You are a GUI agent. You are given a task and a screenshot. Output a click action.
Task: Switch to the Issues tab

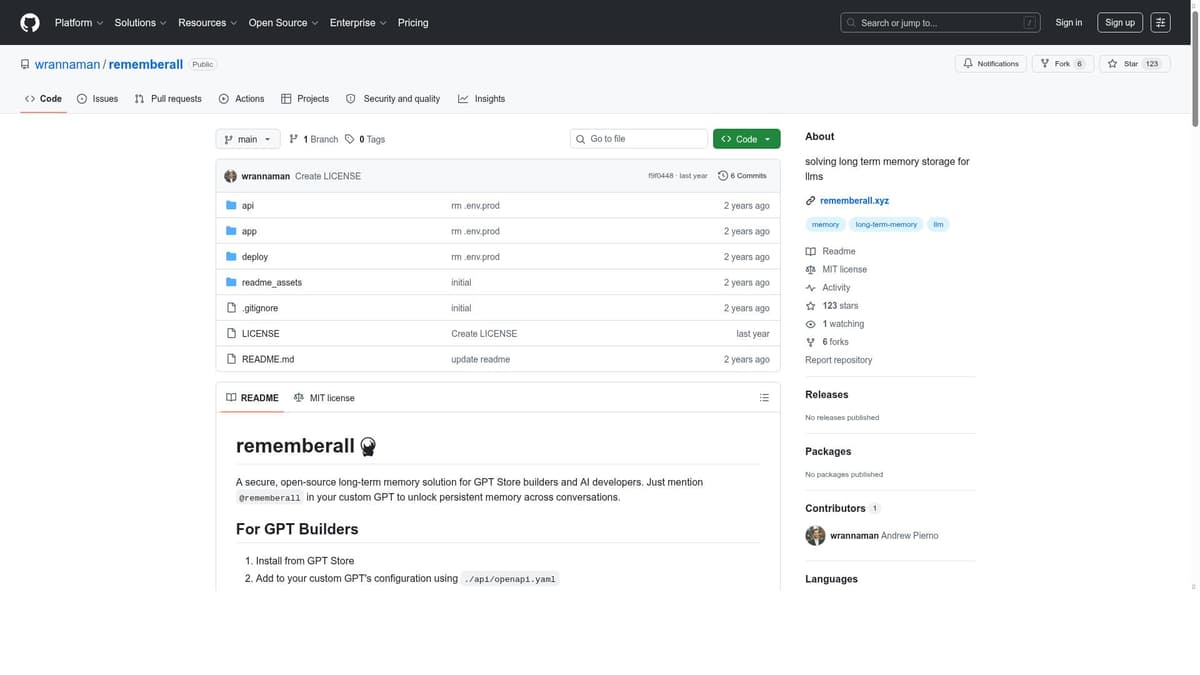pos(97,99)
